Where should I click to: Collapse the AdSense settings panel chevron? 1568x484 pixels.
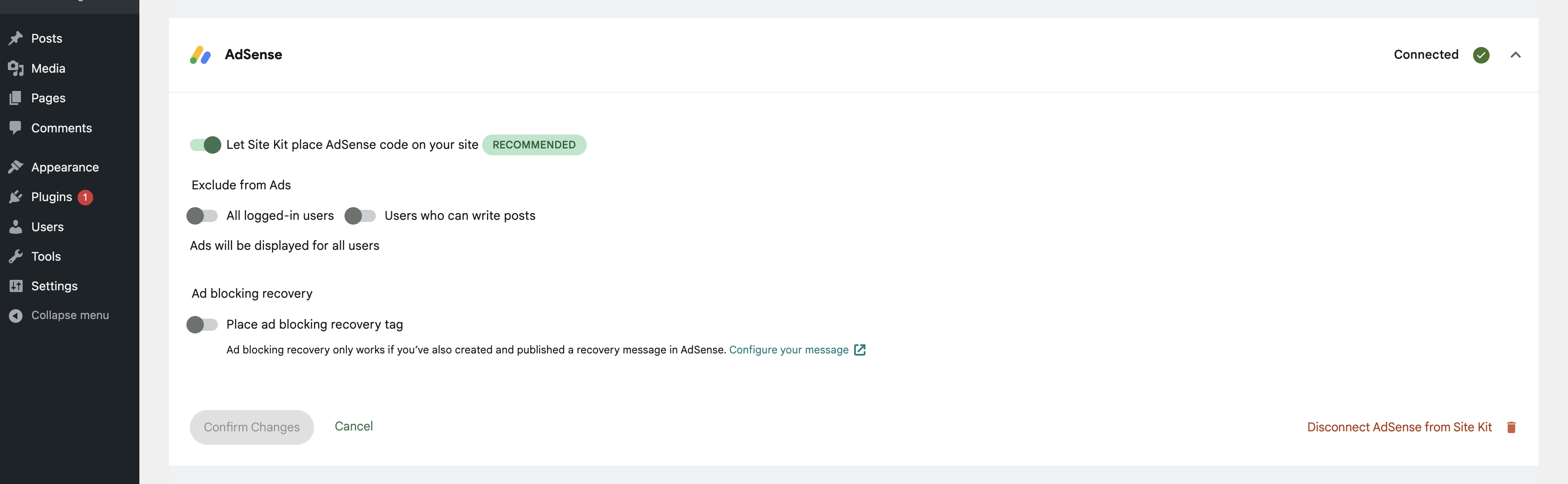pyautogui.click(x=1516, y=55)
